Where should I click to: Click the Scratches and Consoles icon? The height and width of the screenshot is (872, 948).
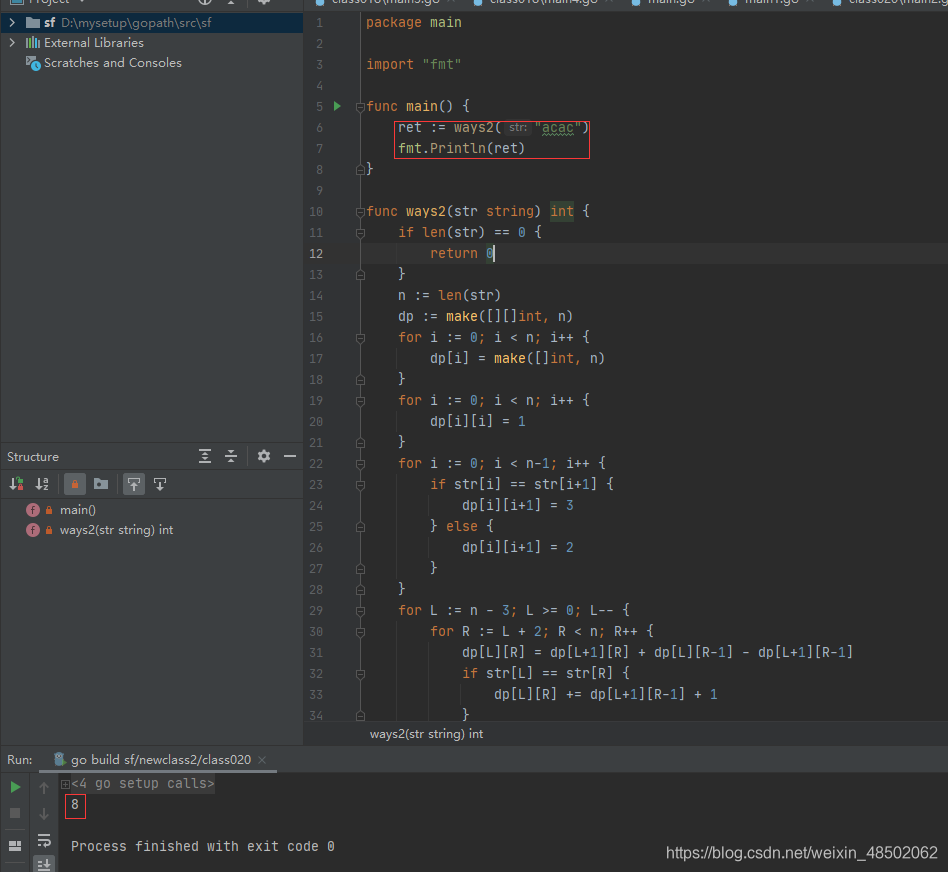pos(33,63)
